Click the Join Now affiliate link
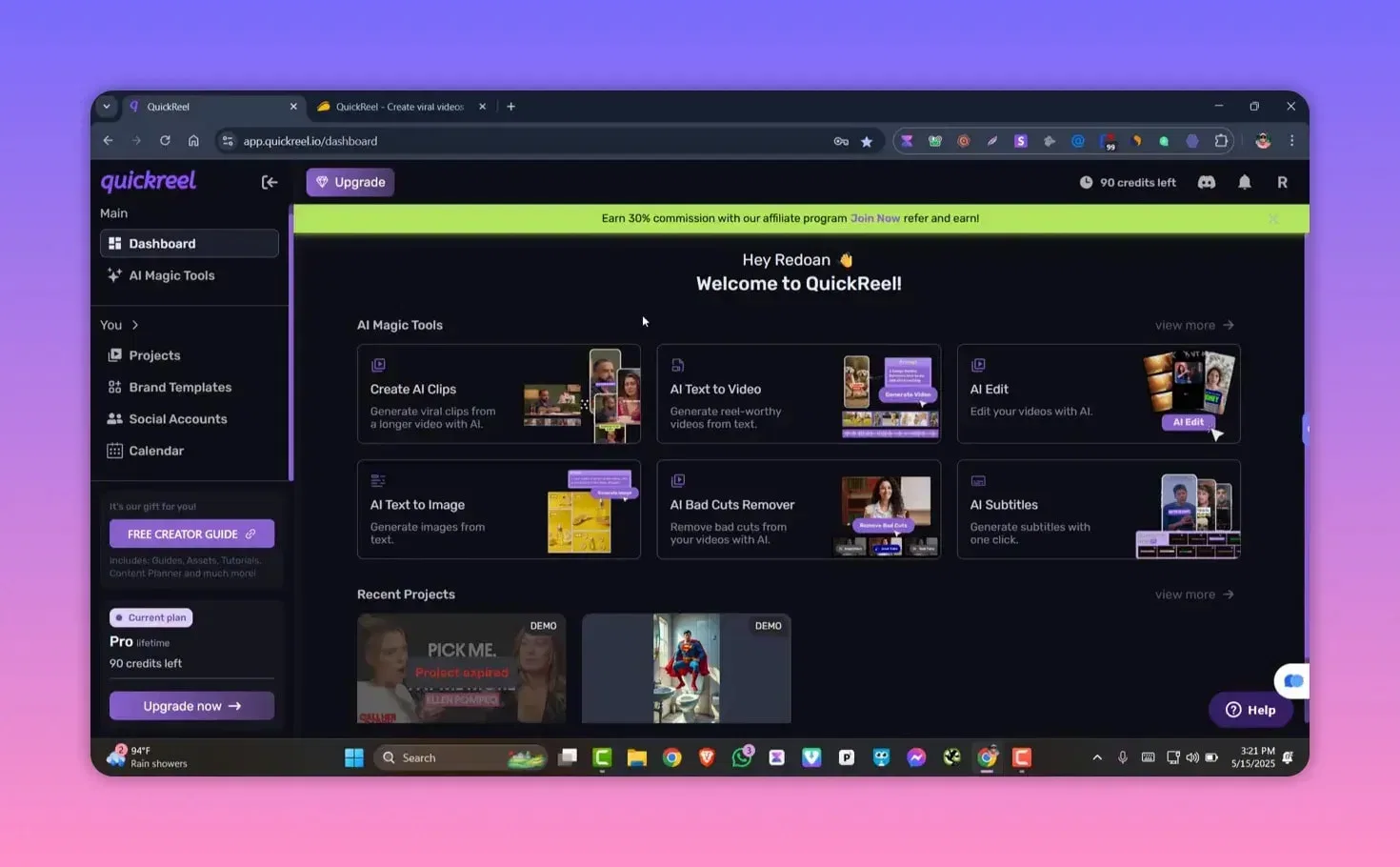 (x=874, y=218)
